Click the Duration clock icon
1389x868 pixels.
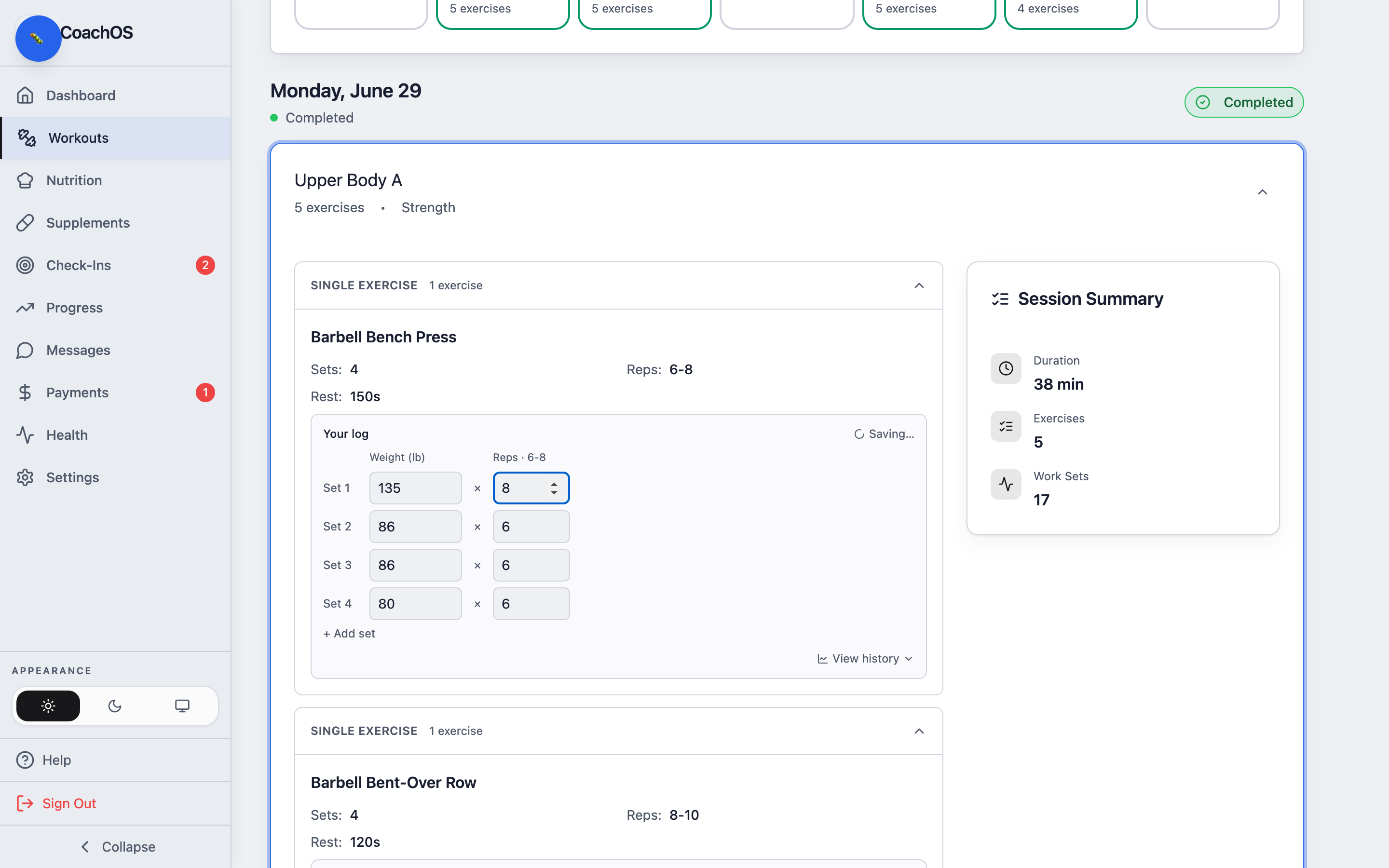coord(1006,368)
